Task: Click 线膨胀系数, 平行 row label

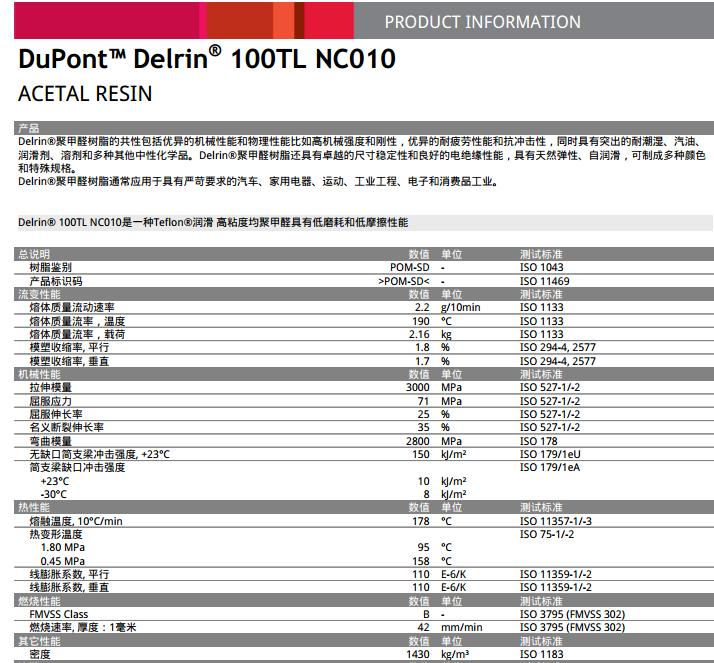Action: 69,575
